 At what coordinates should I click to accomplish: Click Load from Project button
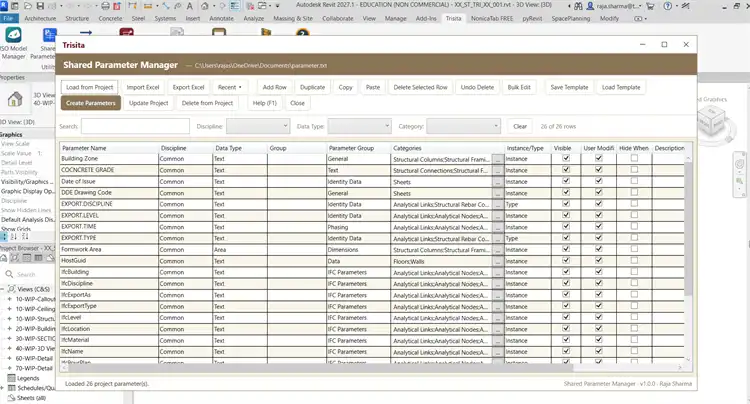tap(89, 87)
